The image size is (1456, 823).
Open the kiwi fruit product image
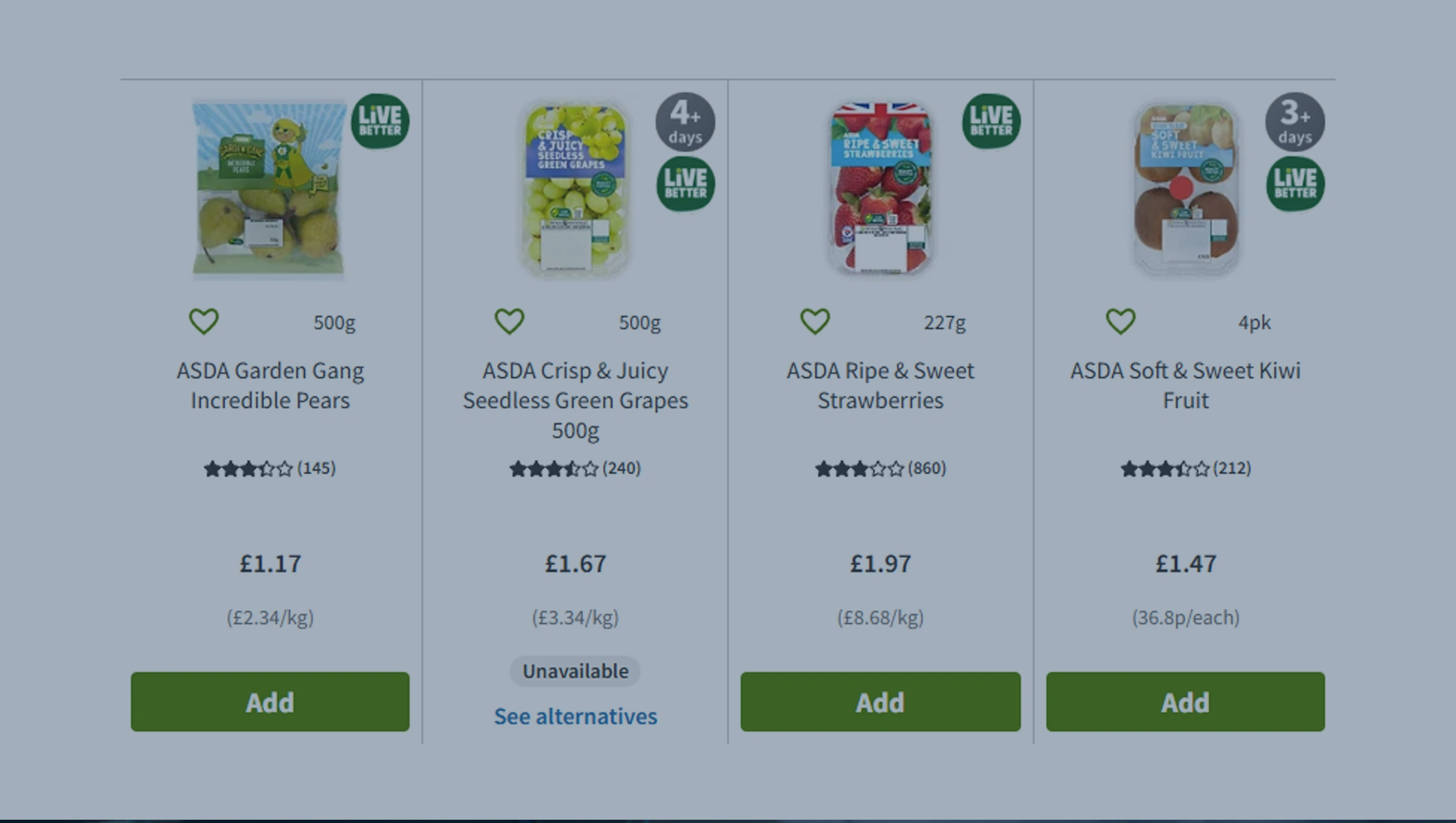pos(1185,189)
